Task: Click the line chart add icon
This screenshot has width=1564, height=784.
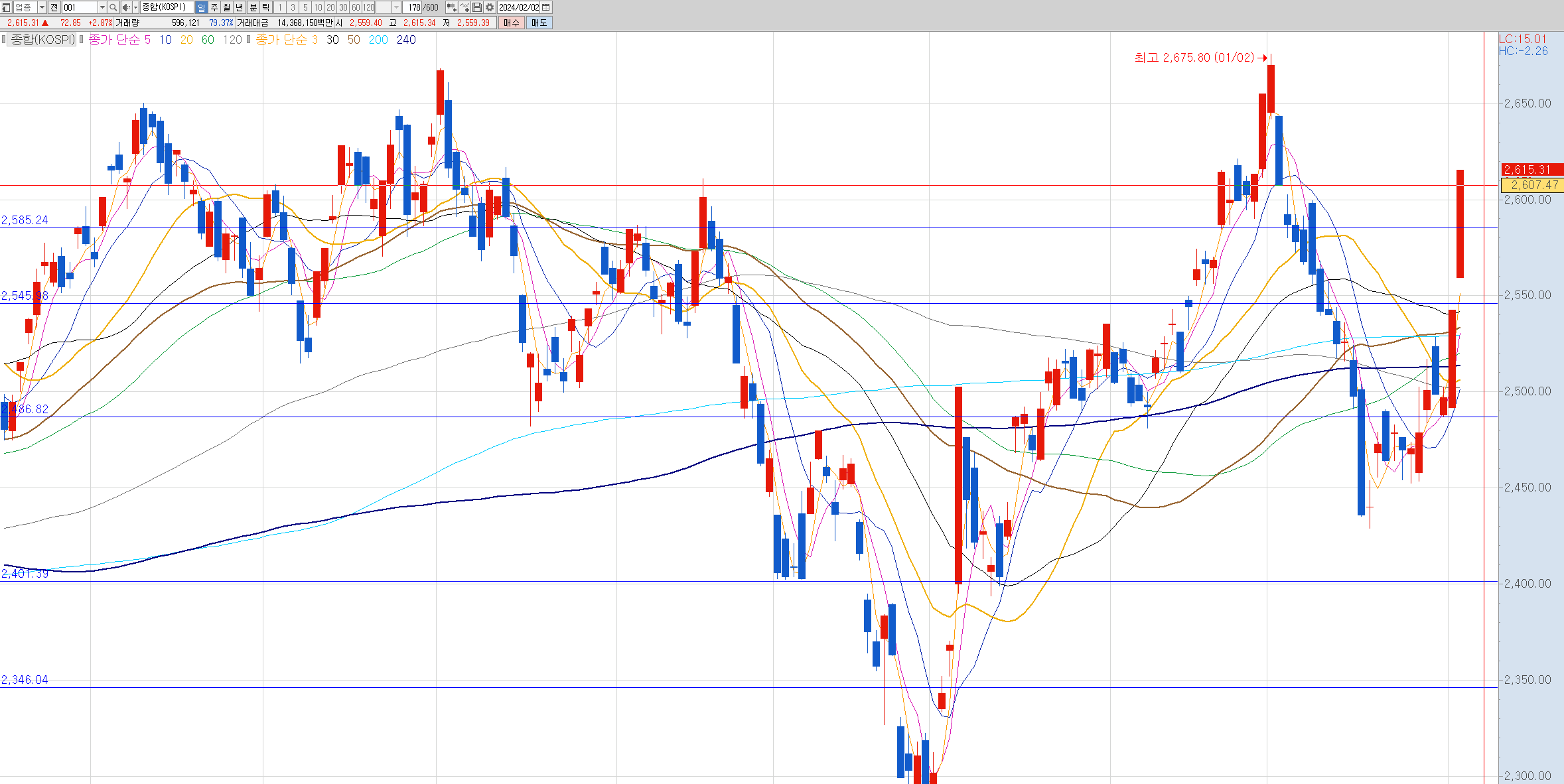Action: 464,7
